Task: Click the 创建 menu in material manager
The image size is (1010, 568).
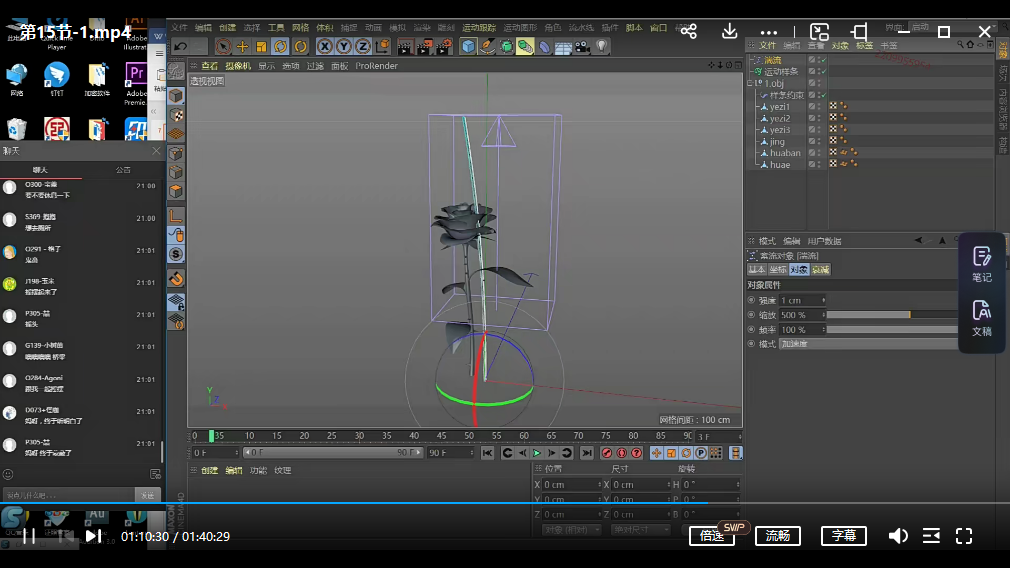Action: (209, 471)
